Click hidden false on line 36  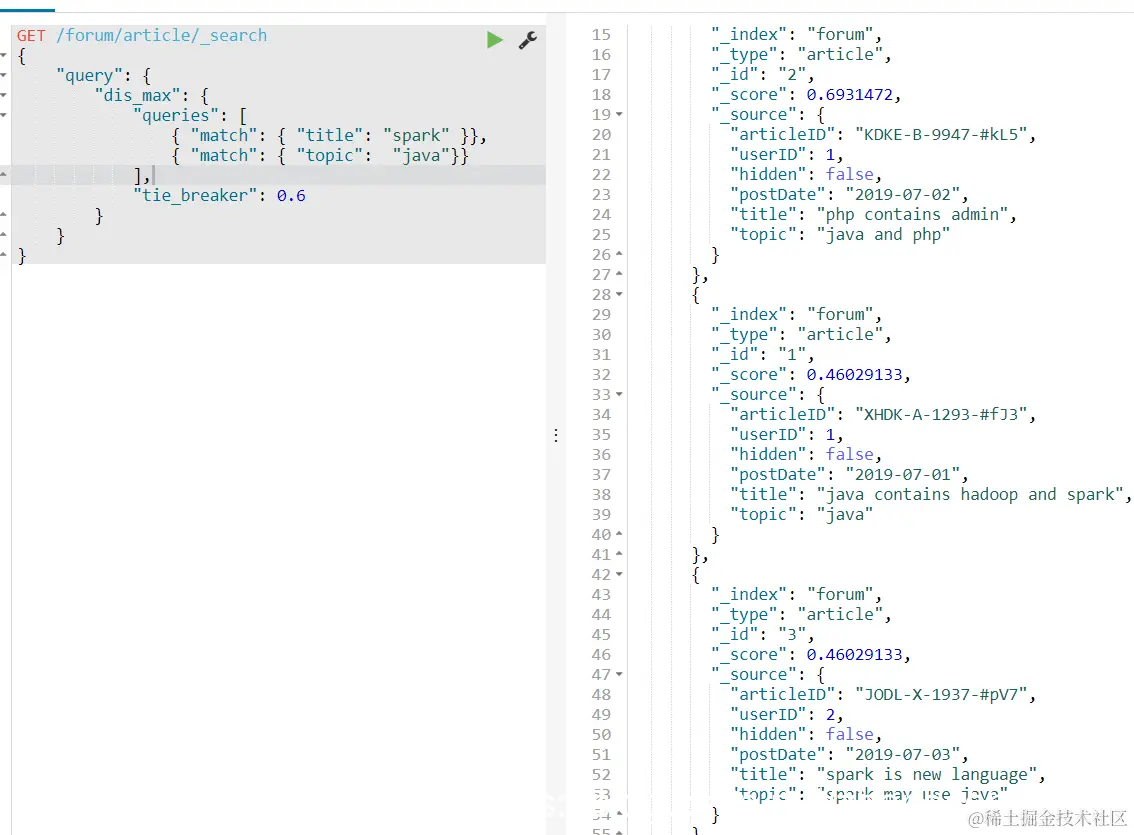(850, 454)
